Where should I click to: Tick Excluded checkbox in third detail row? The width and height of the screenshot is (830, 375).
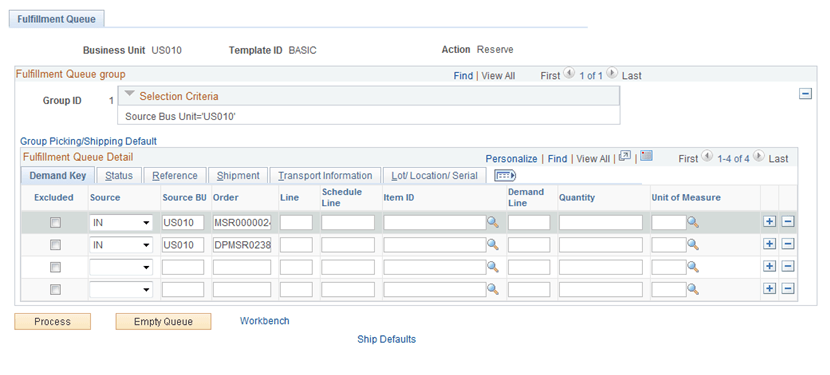coord(55,267)
